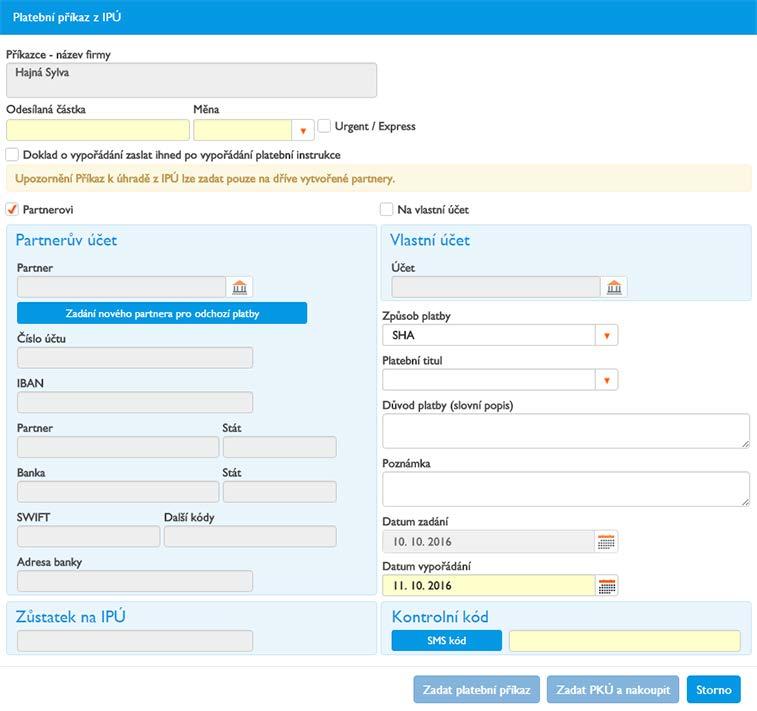Open calendar icon next to Datum zadání
Viewport: 757px width, 711px height.
(606, 542)
